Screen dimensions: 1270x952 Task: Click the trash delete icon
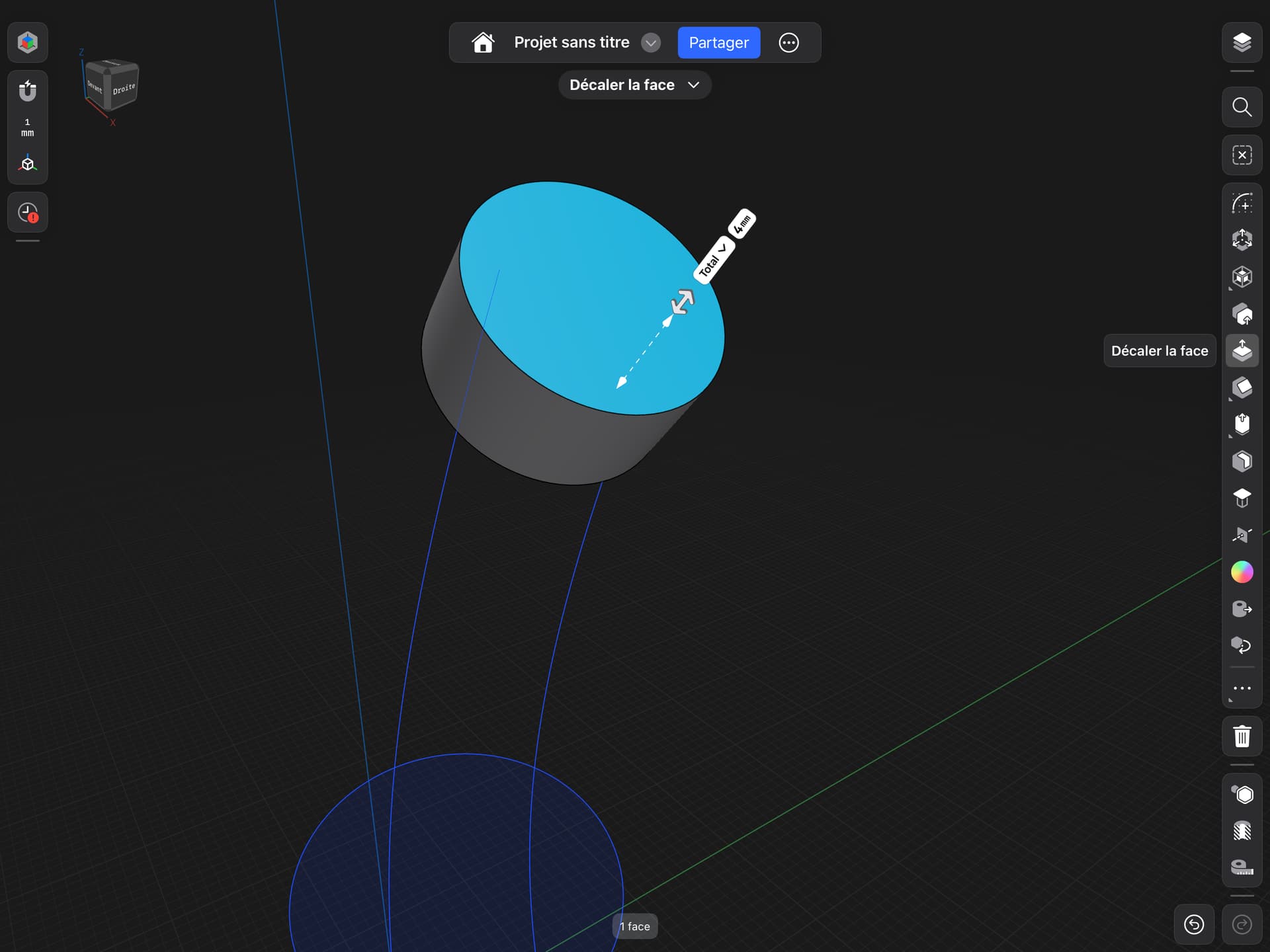coord(1242,736)
